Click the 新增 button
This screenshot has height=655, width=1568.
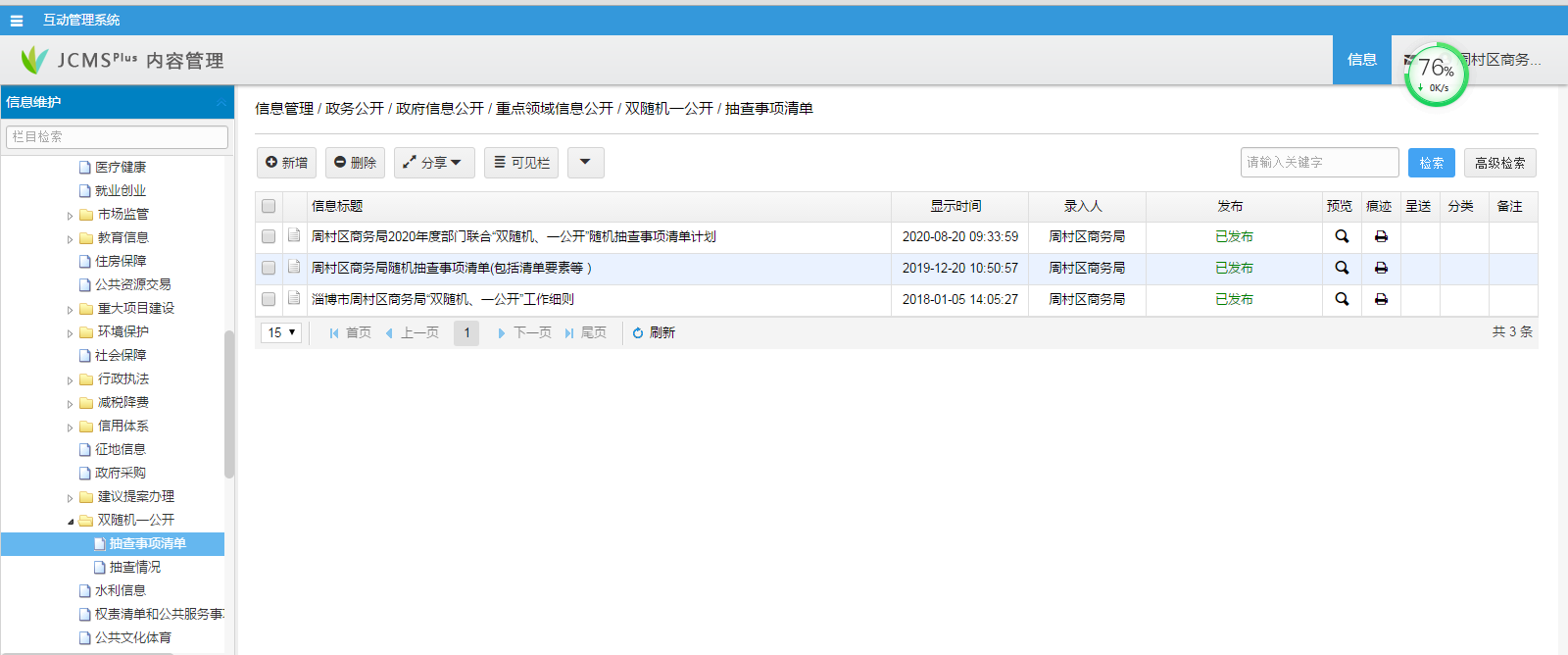pos(286,163)
